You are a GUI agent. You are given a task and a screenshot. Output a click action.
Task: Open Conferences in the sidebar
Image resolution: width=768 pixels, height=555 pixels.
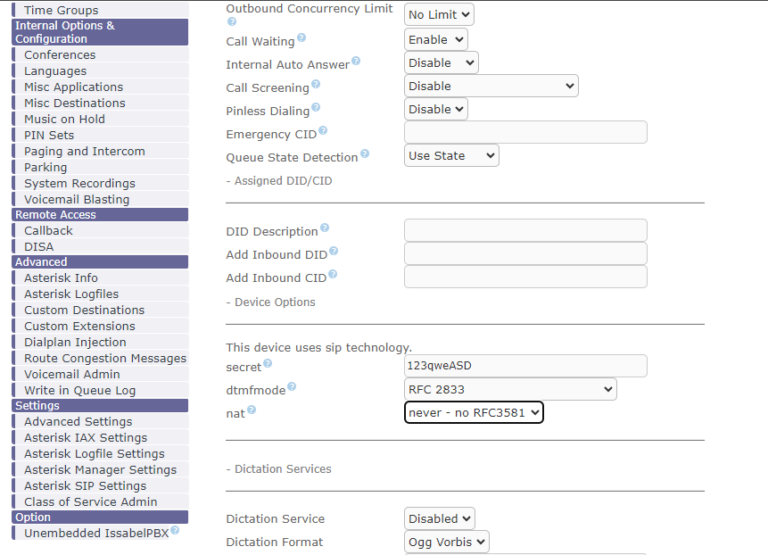click(60, 55)
